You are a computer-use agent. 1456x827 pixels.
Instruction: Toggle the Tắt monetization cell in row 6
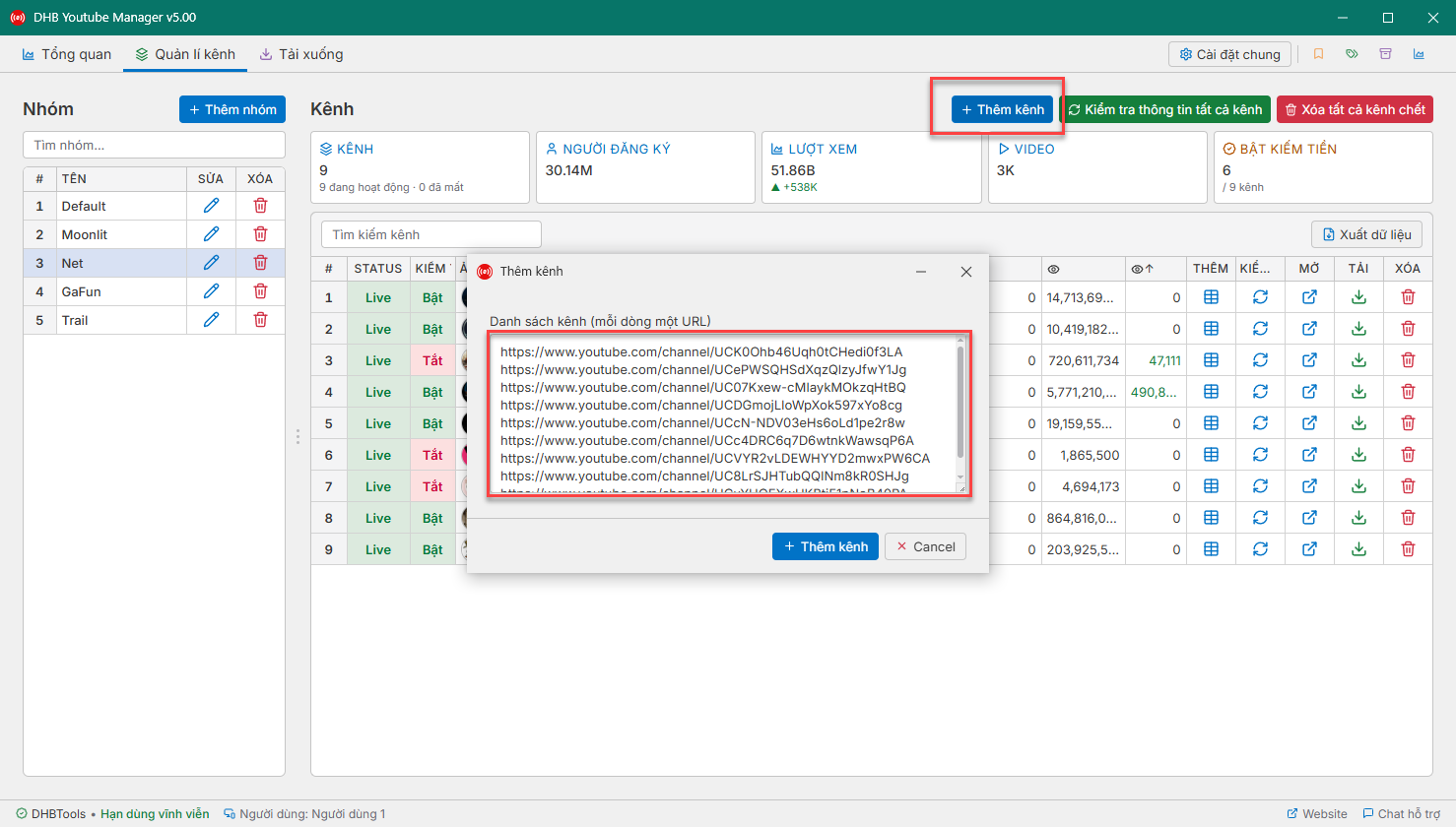432,455
